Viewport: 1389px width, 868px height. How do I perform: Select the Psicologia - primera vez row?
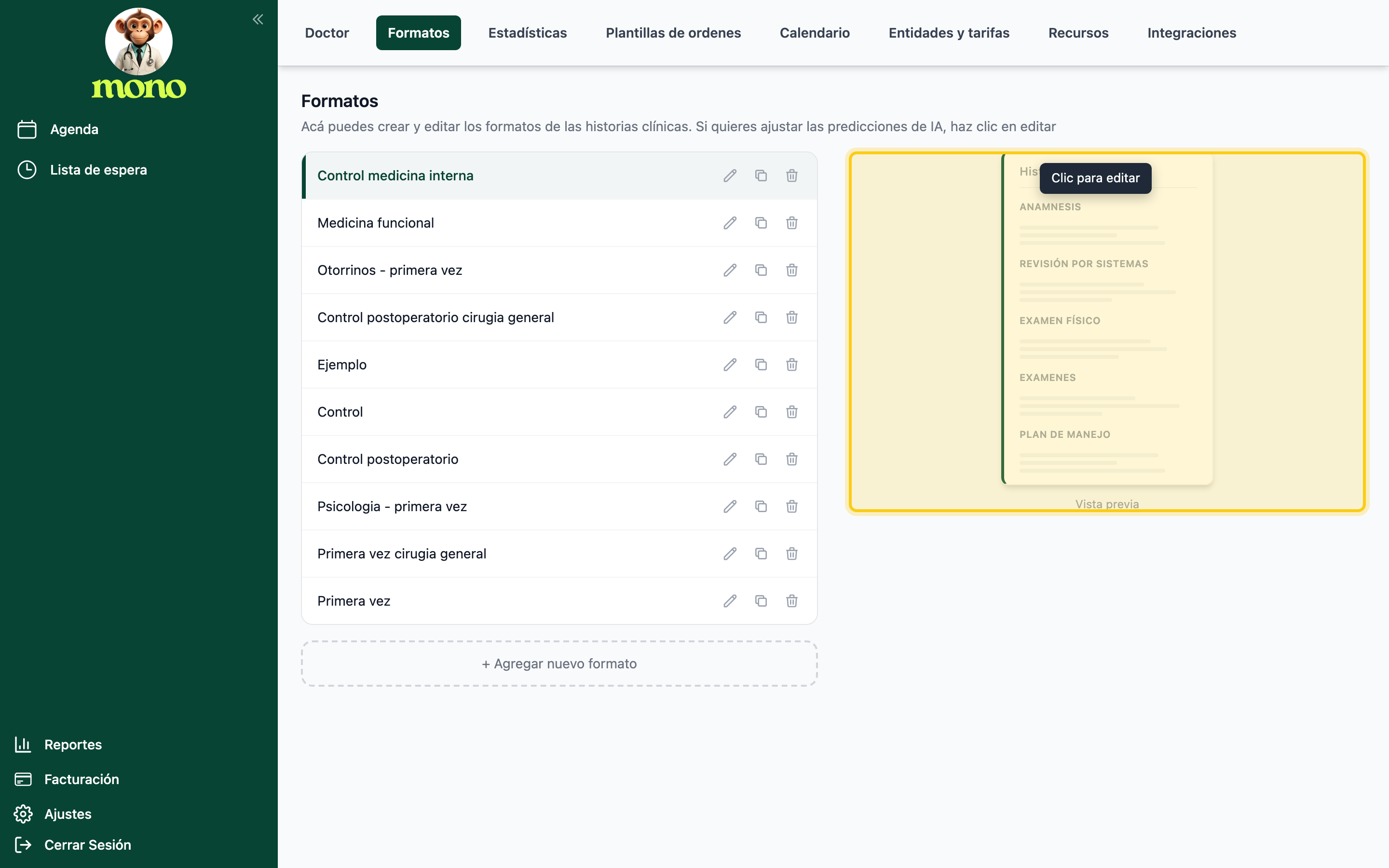(559, 506)
